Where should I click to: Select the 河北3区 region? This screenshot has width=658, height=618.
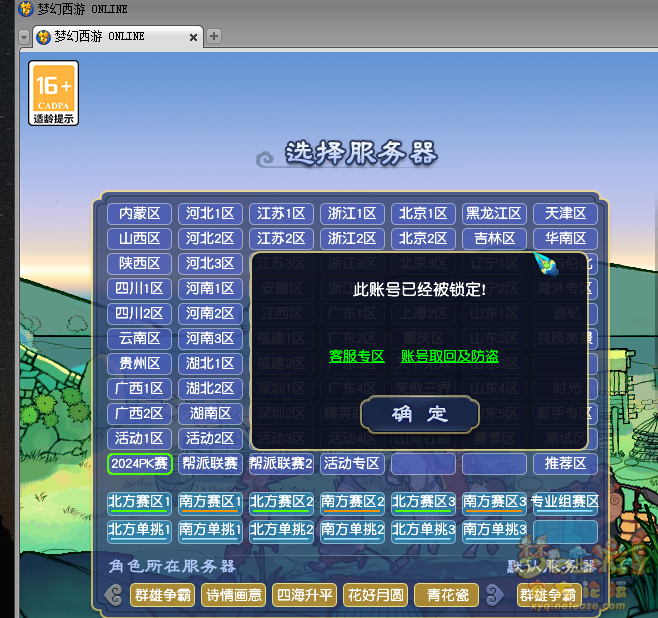[x=210, y=263]
